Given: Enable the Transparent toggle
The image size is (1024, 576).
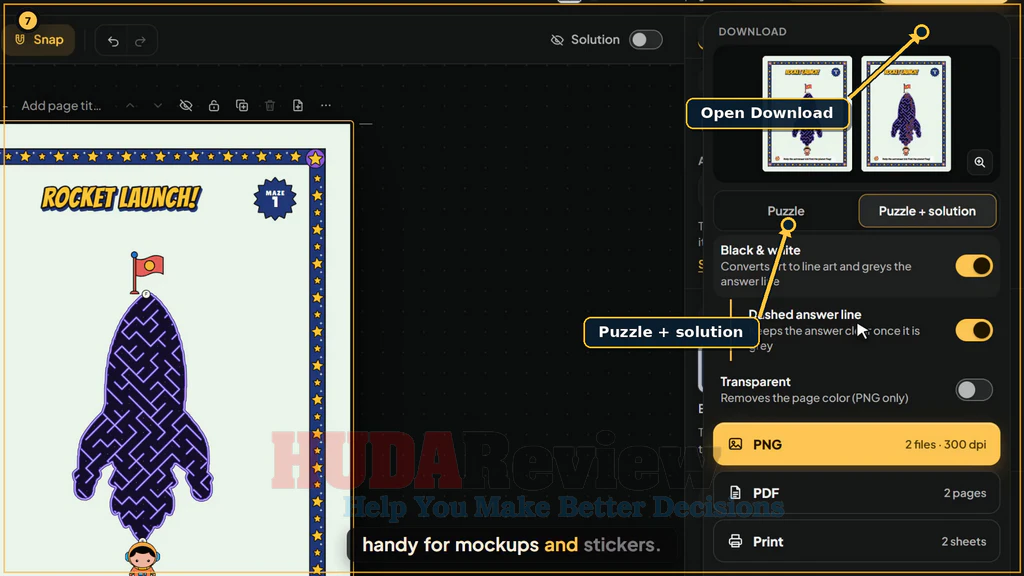Looking at the screenshot, I should click(x=974, y=390).
